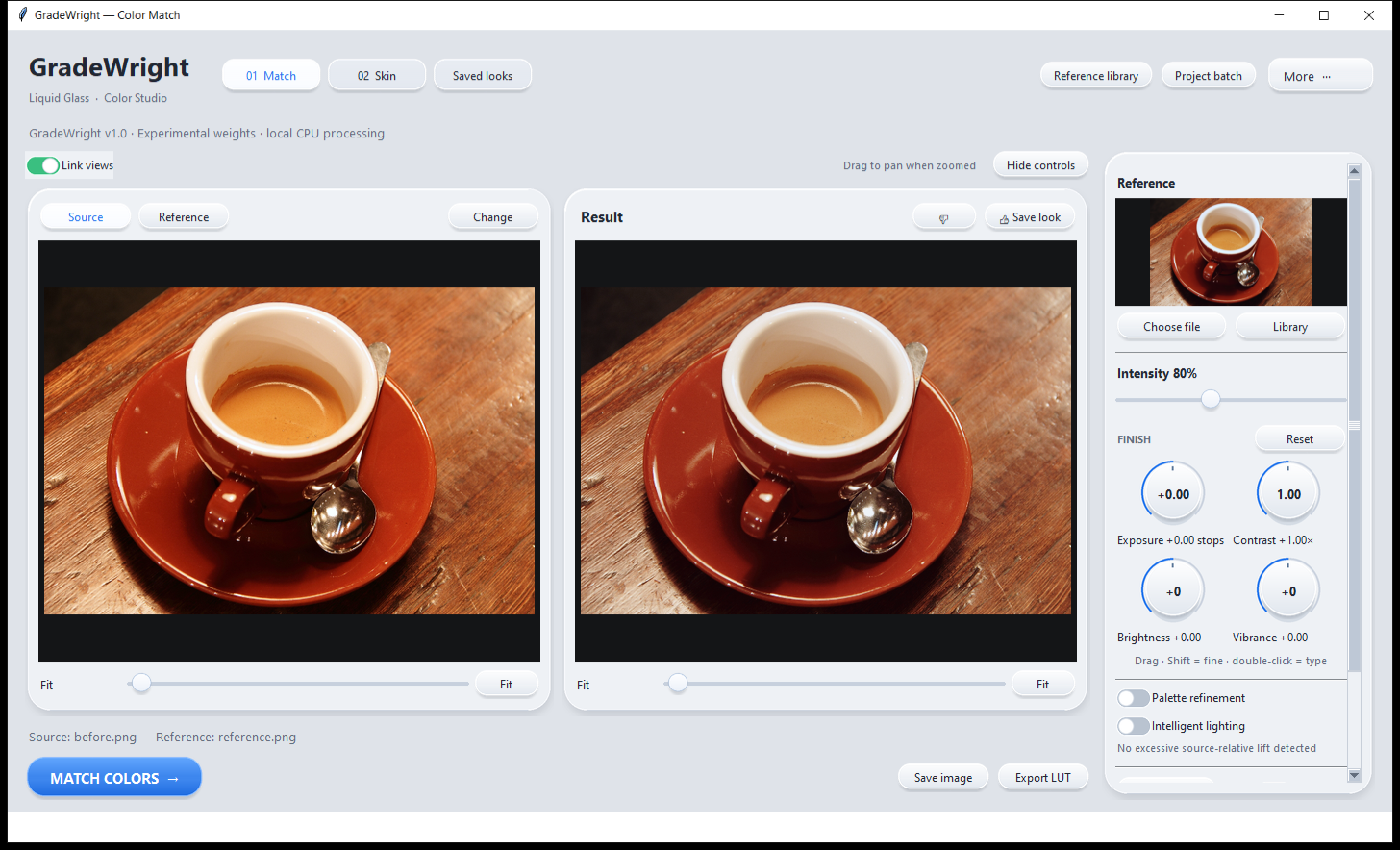The height and width of the screenshot is (850, 1400).
Task: Click the Vibrance dial
Action: [1288, 591]
